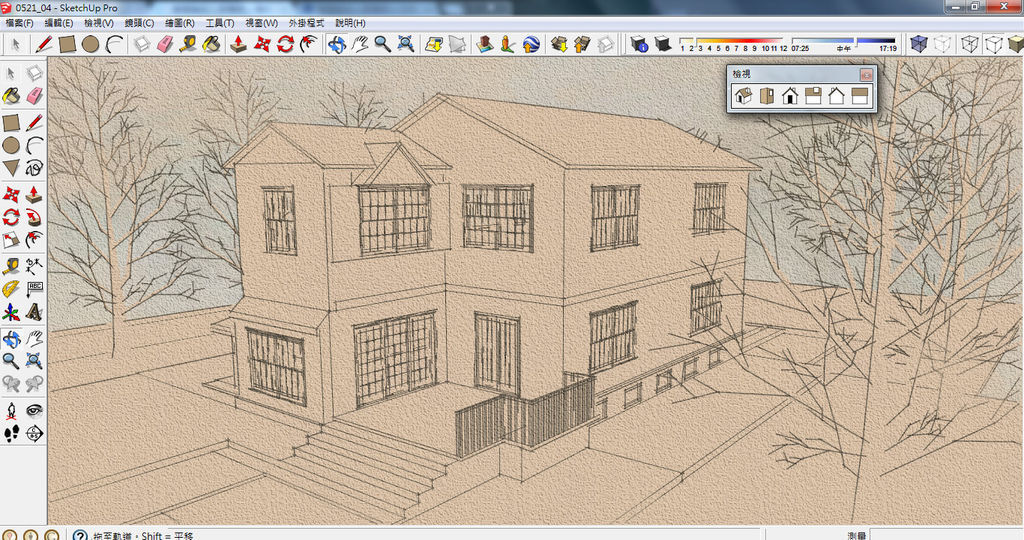Switch to Front view in 檢視 panel
This screenshot has width=1024, height=540.
pyautogui.click(x=790, y=97)
